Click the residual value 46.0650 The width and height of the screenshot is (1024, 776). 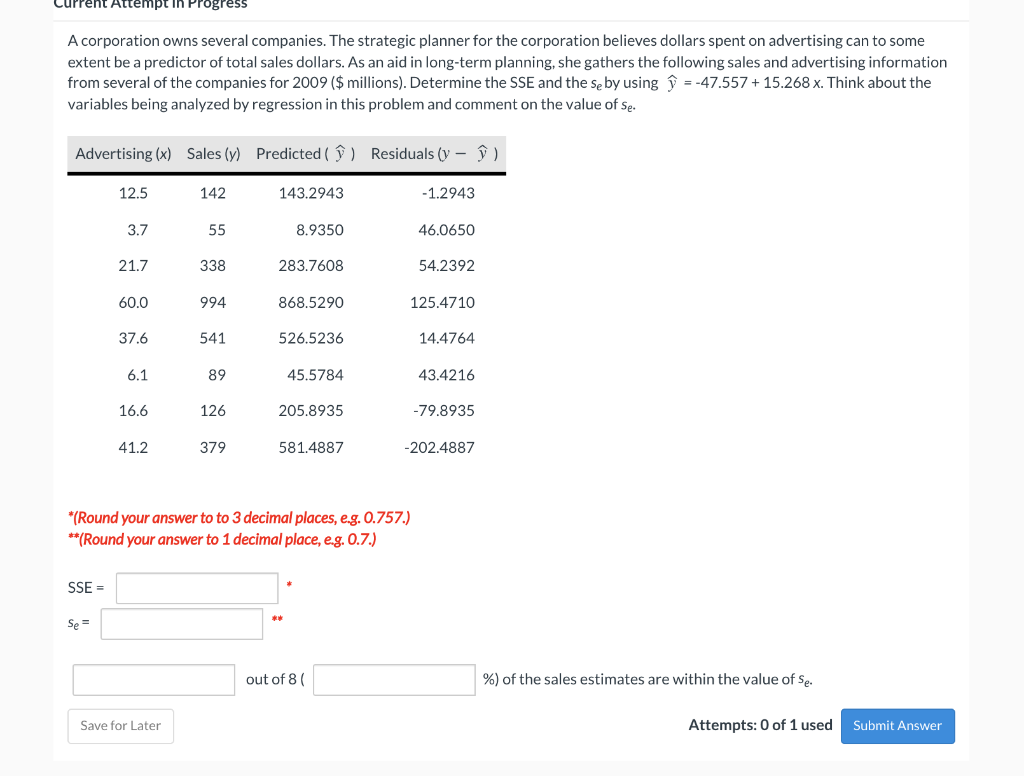click(x=447, y=230)
